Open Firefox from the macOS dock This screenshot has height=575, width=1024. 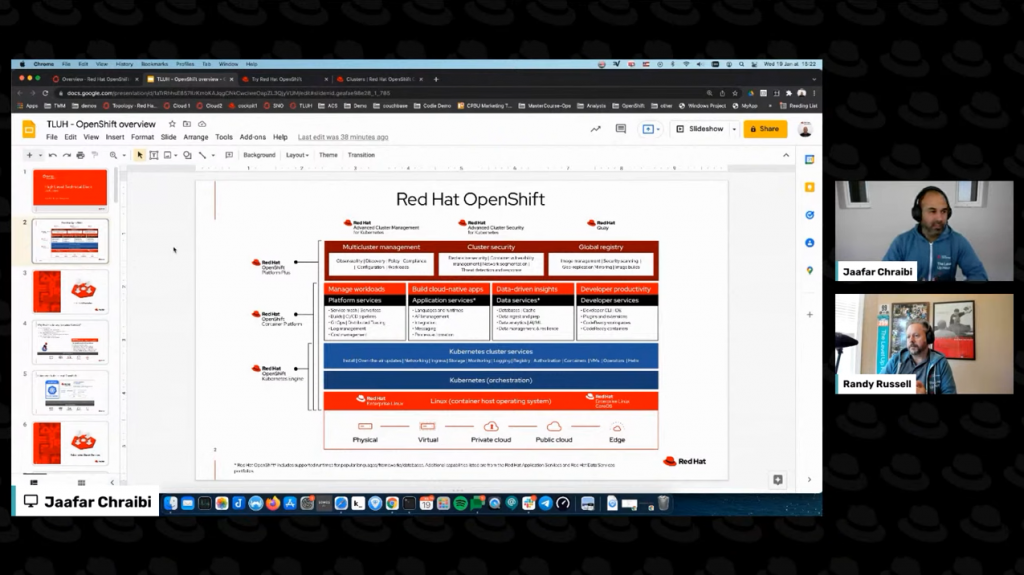273,503
